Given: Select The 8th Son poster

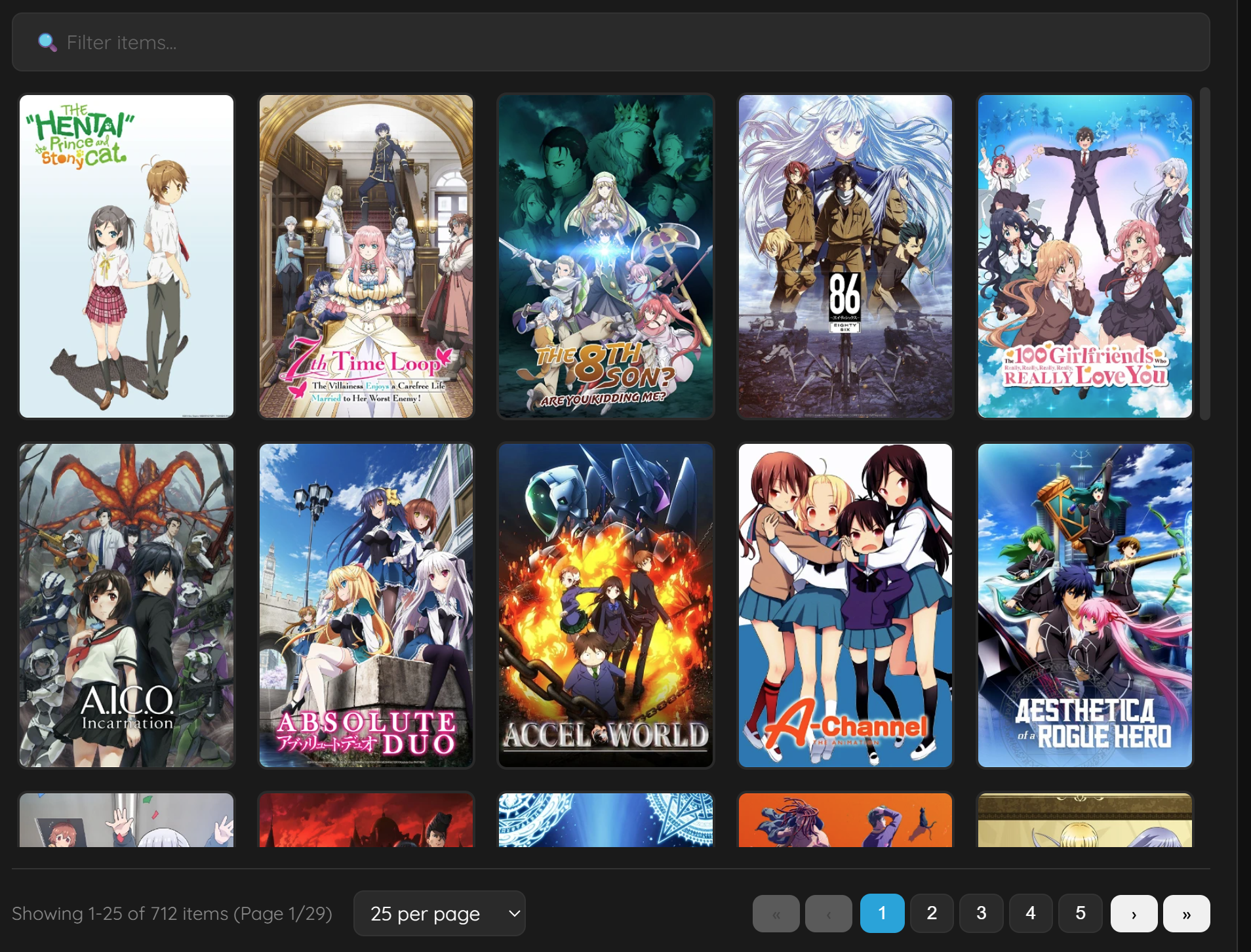Looking at the screenshot, I should coord(606,256).
